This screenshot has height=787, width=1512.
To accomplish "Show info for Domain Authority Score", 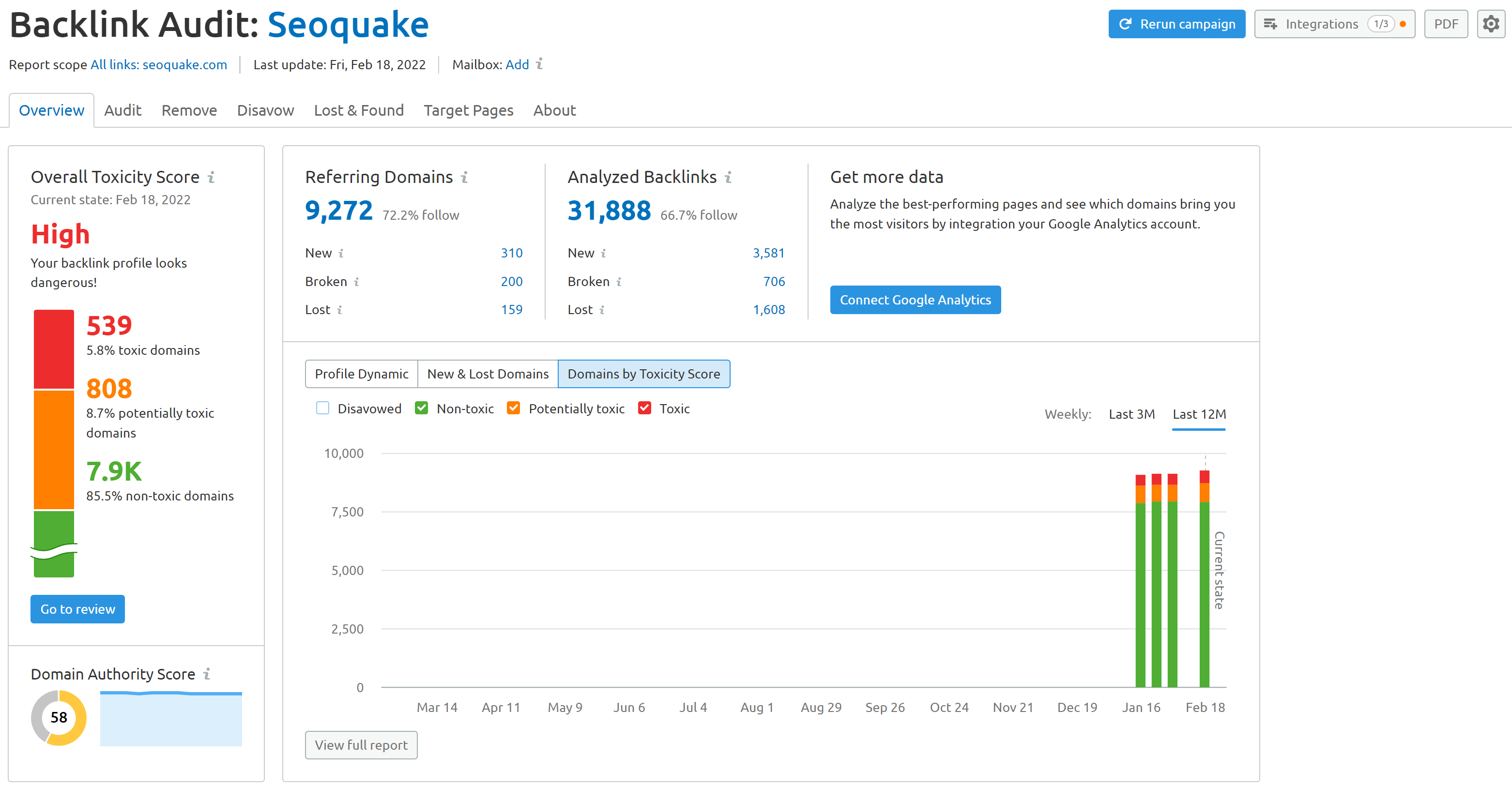I will coord(207,674).
